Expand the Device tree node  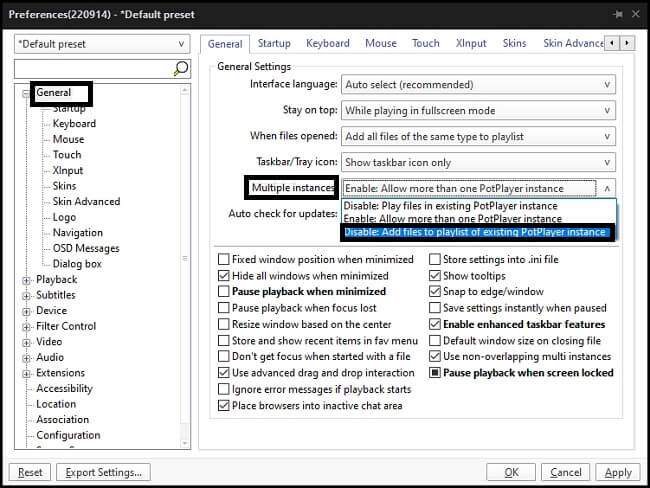coord(27,311)
